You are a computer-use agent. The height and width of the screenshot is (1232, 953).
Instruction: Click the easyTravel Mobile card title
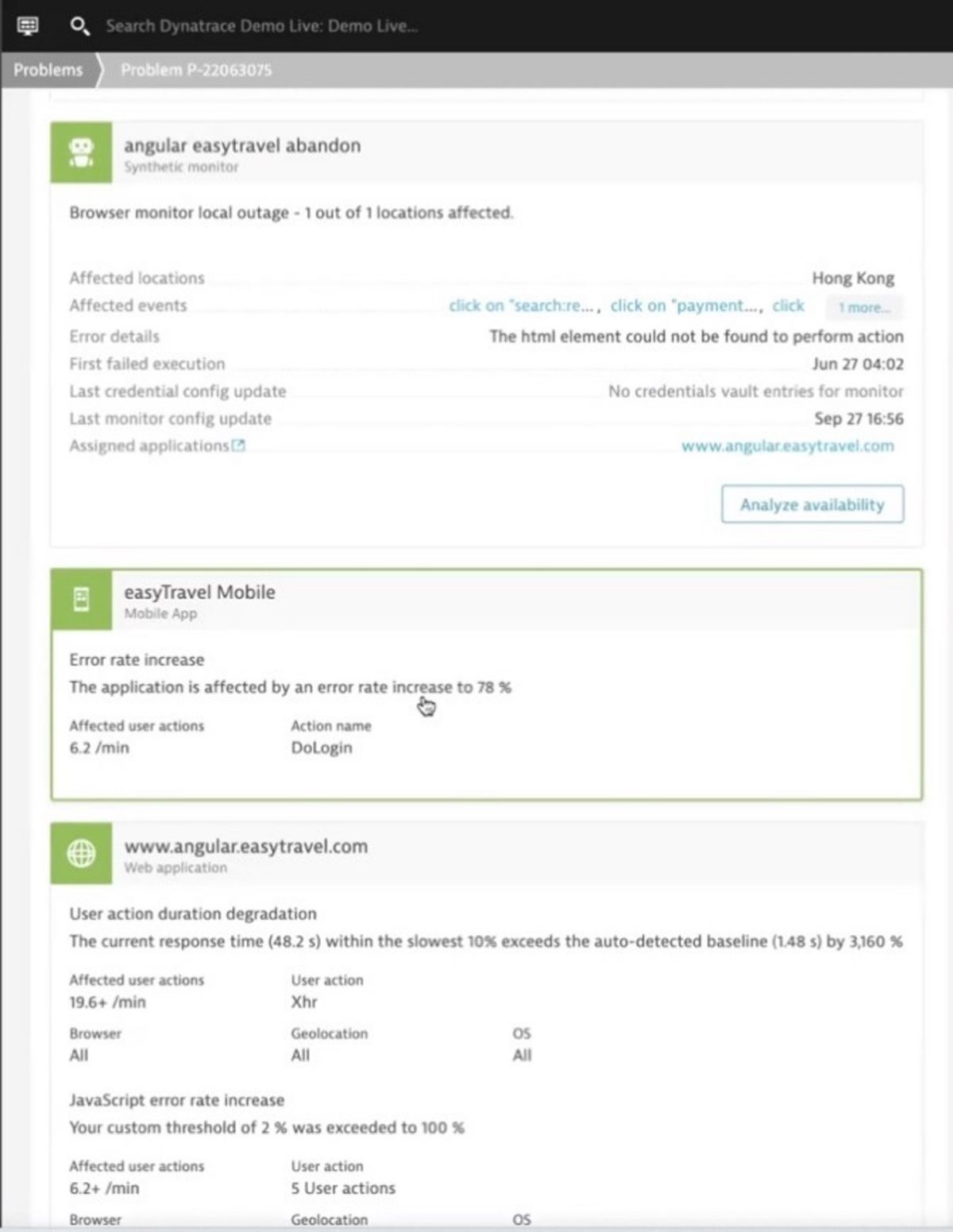(x=200, y=591)
